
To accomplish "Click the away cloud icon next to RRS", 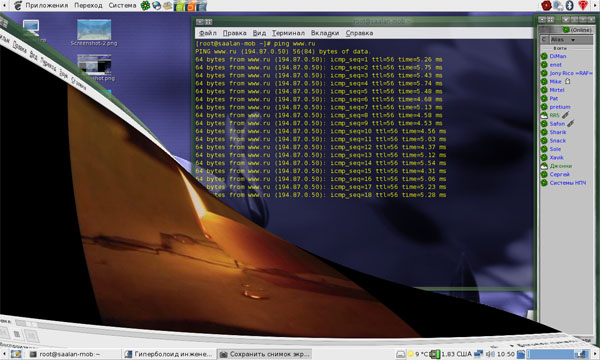I will click(x=544, y=115).
